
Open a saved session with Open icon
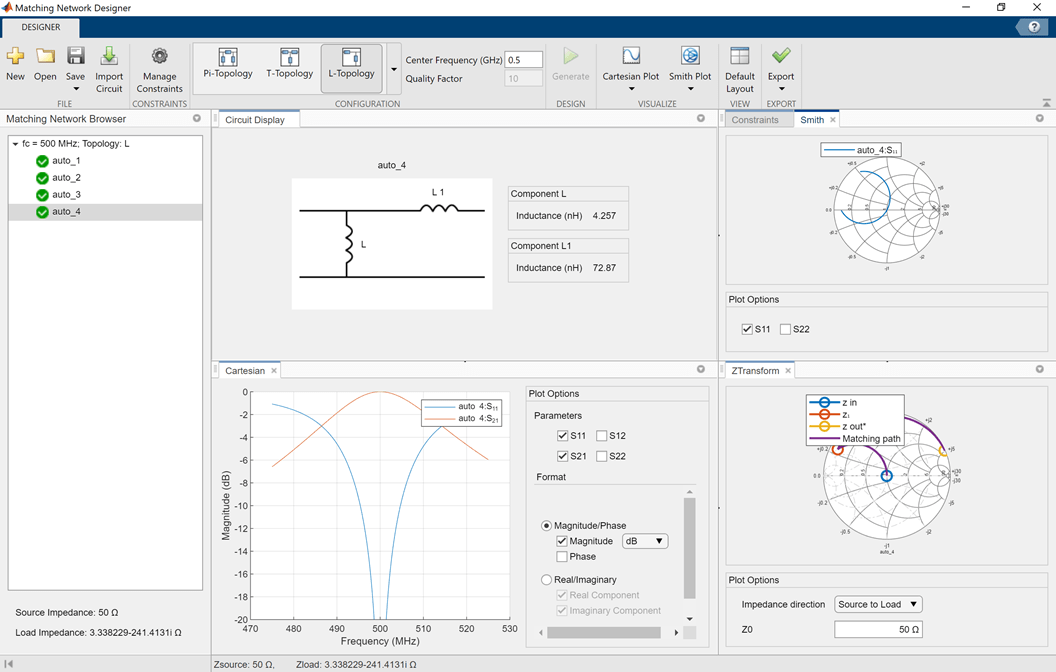[45, 56]
